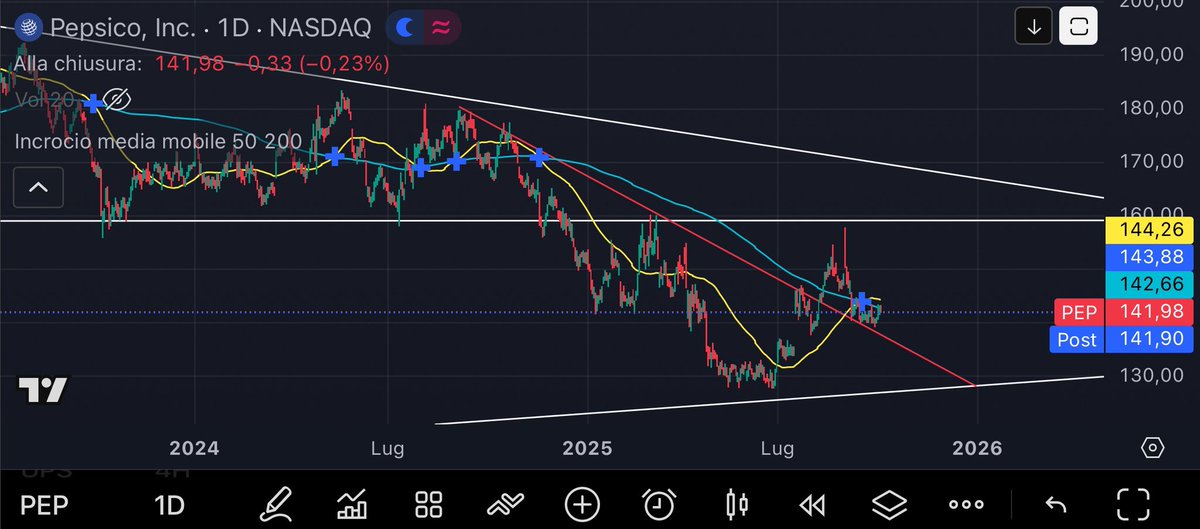Open the more options three-dot menu

click(x=967, y=504)
